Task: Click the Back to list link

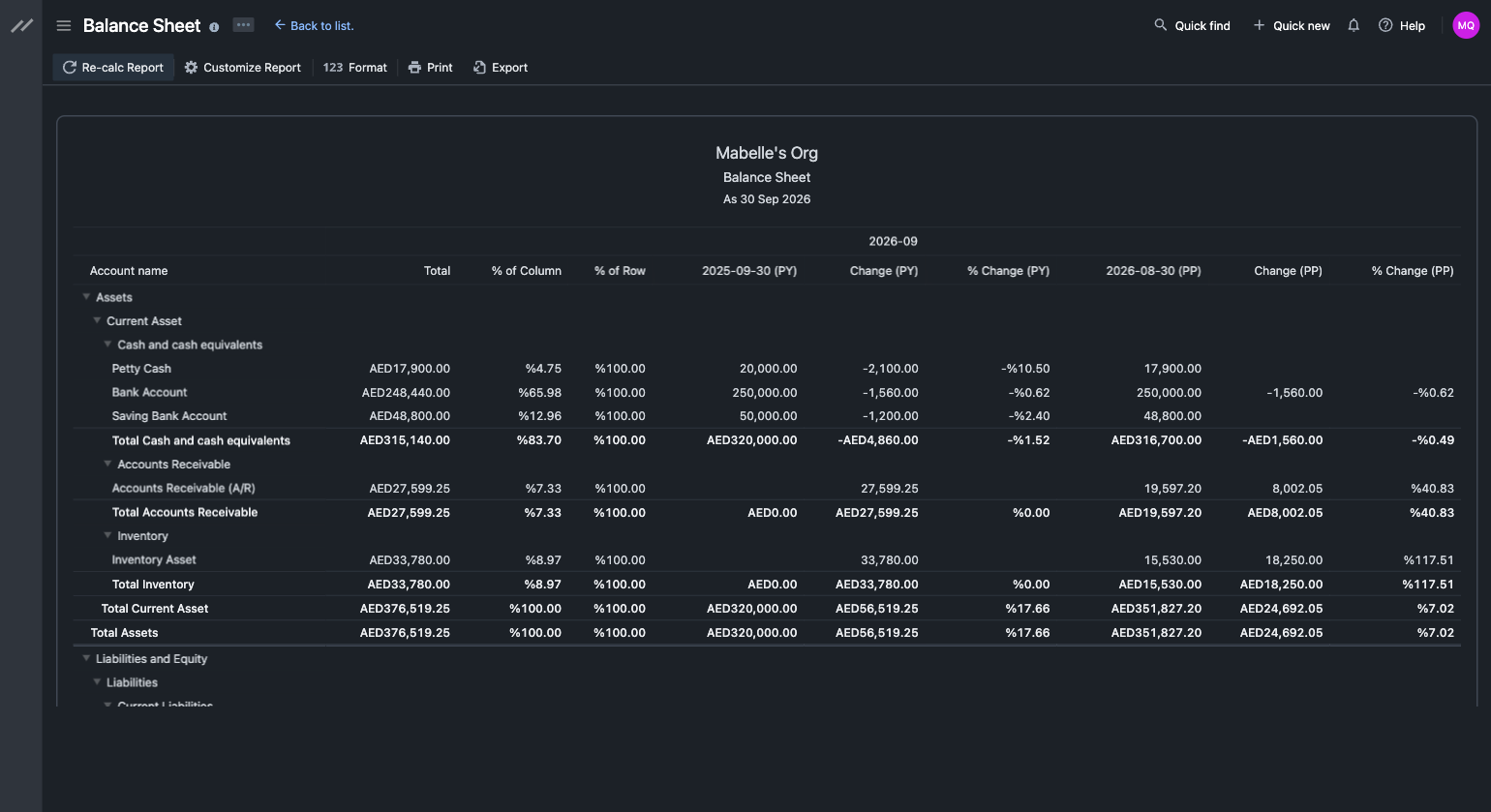Action: click(x=314, y=25)
